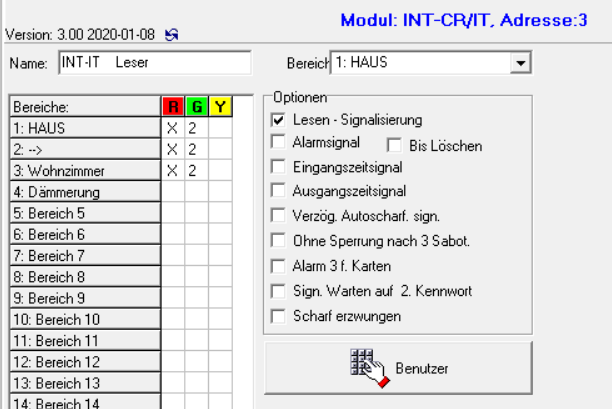Tick the Scharf erzwungen checkbox
The image size is (612, 409).
tap(278, 316)
